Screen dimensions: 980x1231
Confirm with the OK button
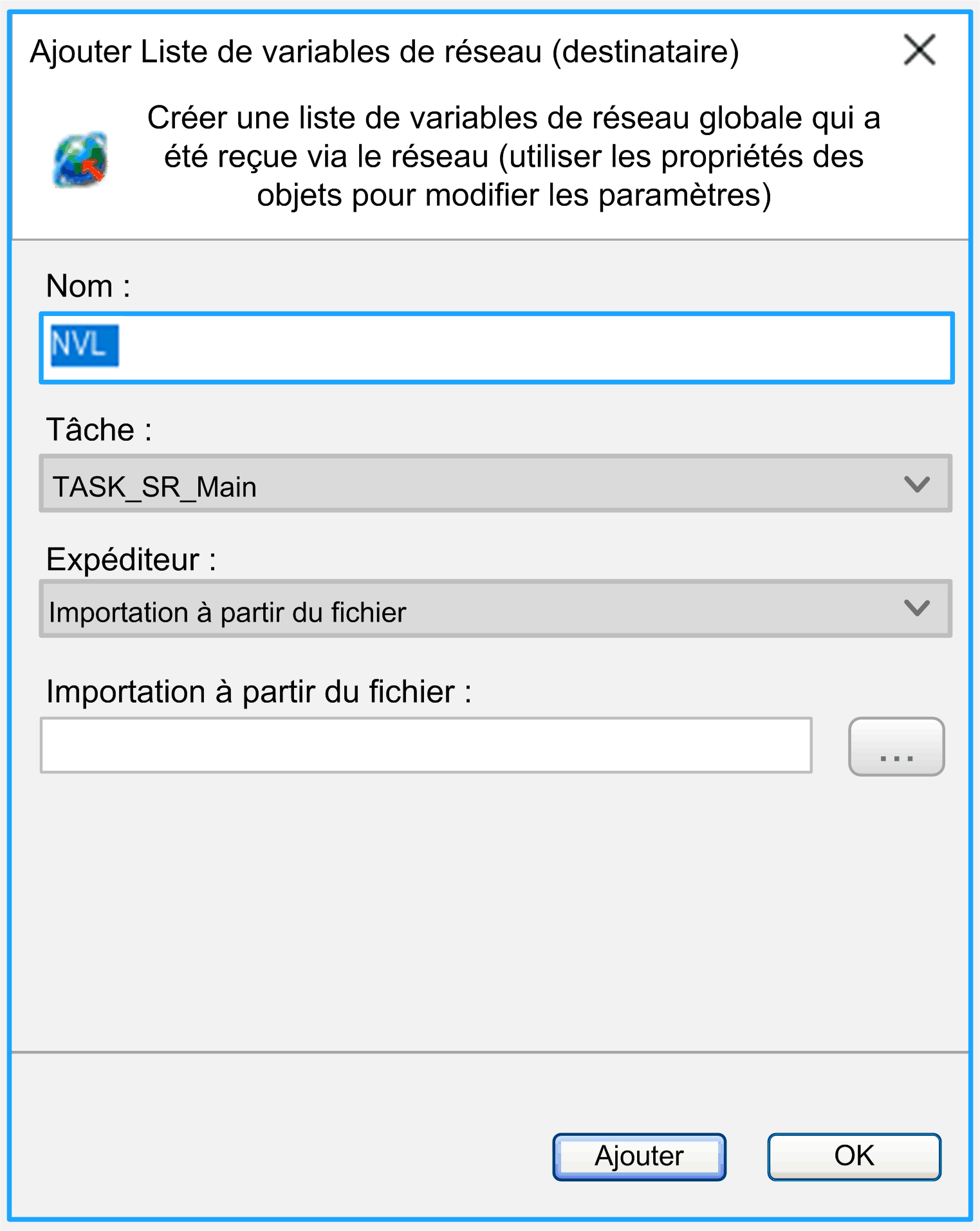tap(854, 1156)
